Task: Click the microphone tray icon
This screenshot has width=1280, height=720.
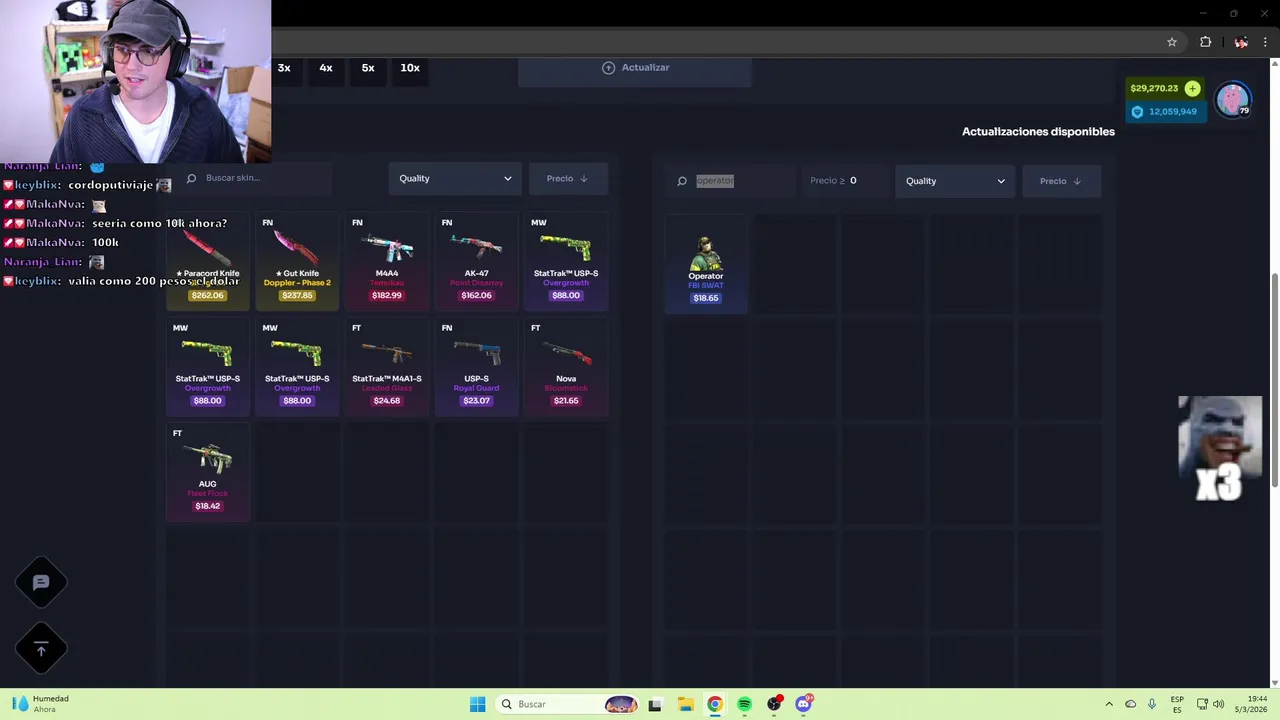Action: [1152, 704]
